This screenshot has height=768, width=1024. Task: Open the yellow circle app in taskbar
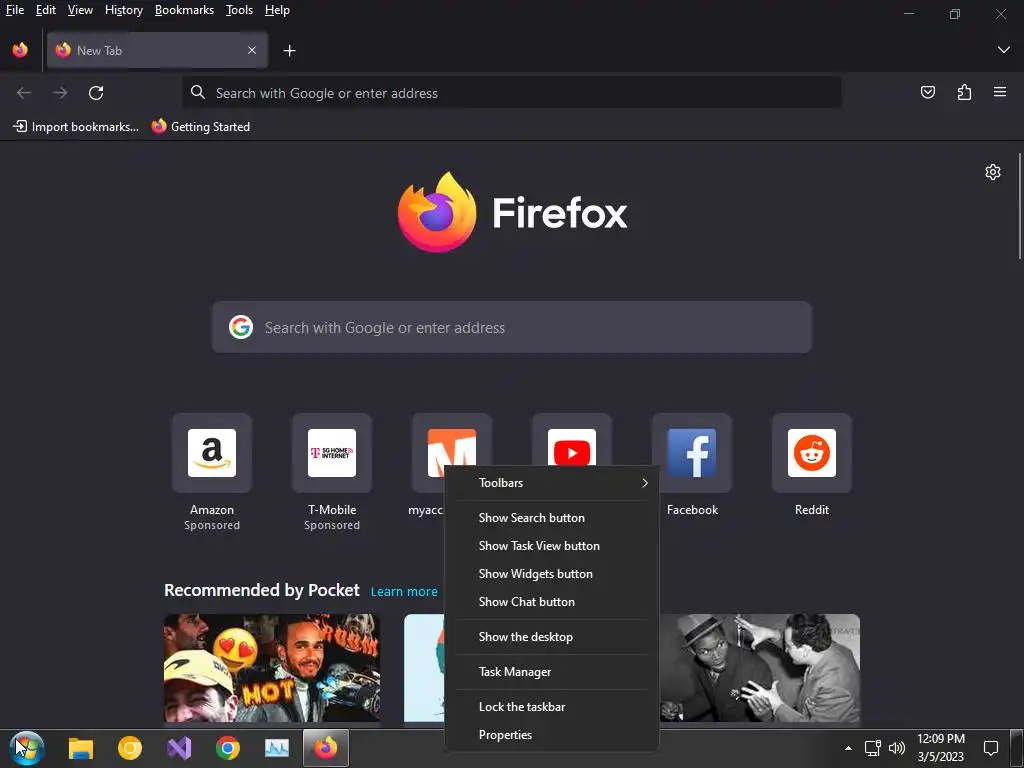pyautogui.click(x=129, y=748)
